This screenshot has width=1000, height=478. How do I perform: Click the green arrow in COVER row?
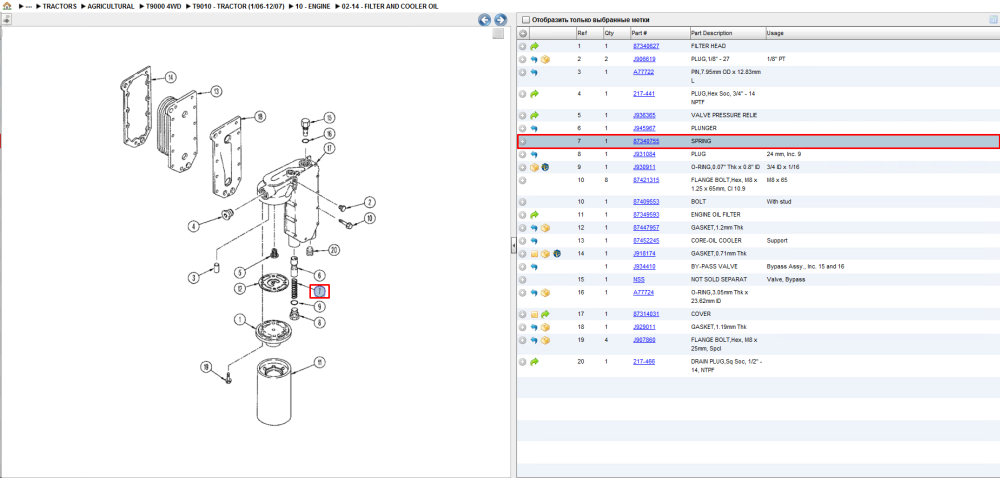545,314
